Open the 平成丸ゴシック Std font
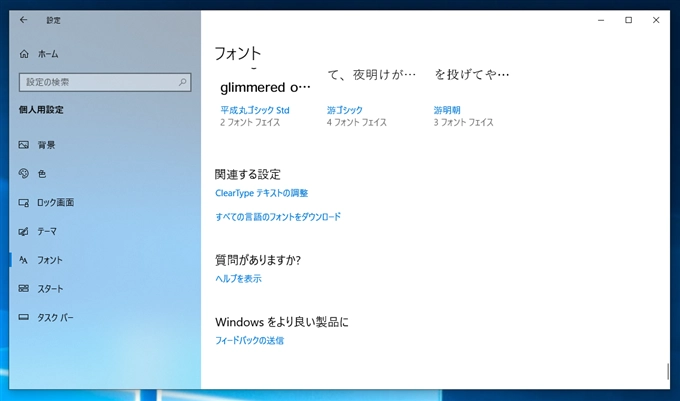Screen dimensions: 680x401 (x=255, y=110)
